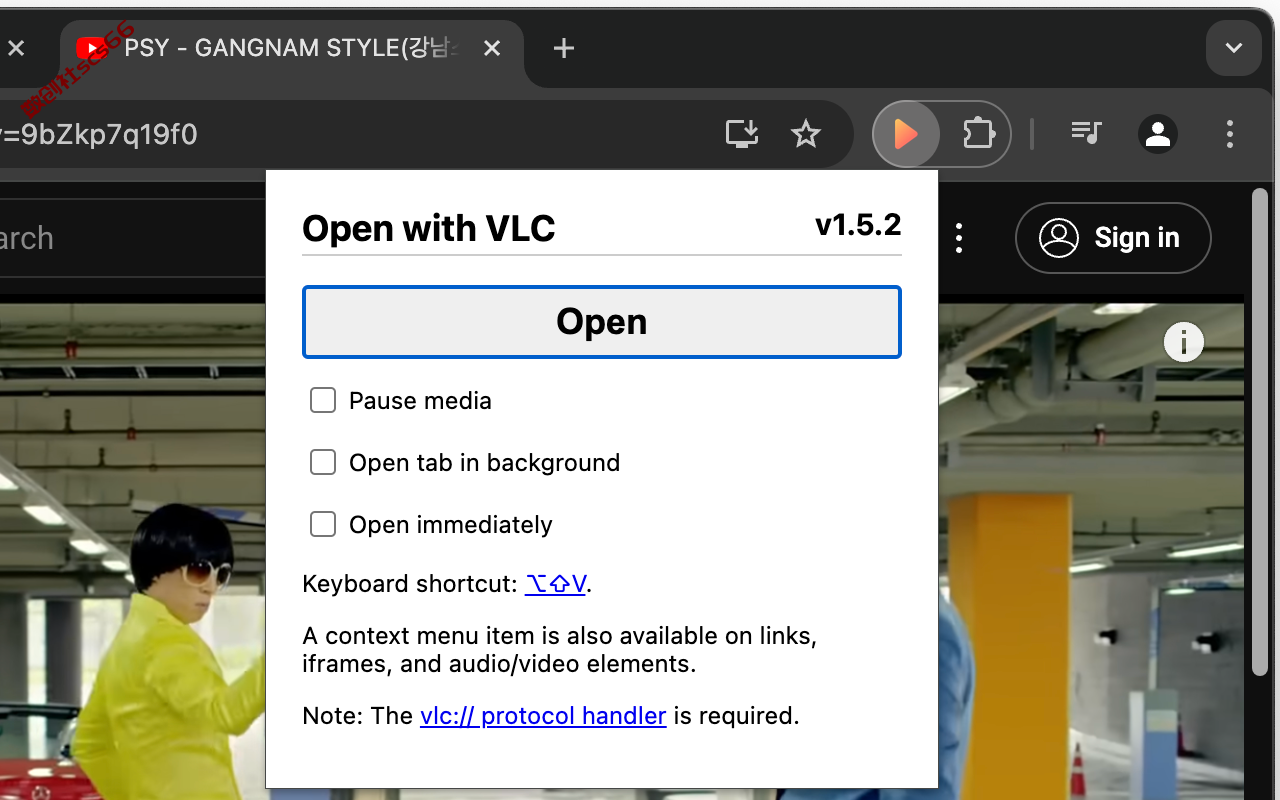Open Chrome's three-dot menu
This screenshot has height=800, width=1280.
(1230, 133)
